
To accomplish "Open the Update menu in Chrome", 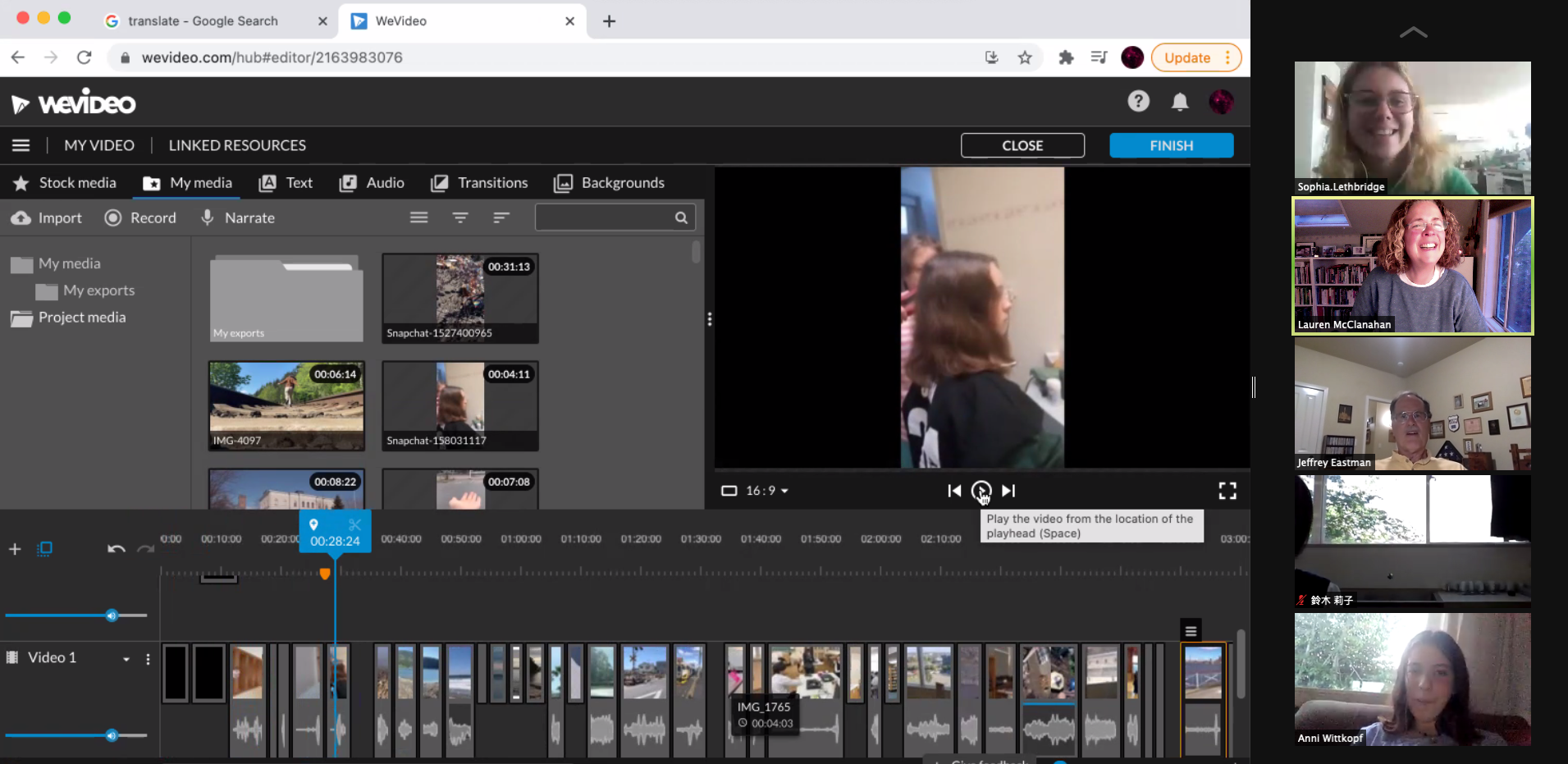I will point(1196,57).
